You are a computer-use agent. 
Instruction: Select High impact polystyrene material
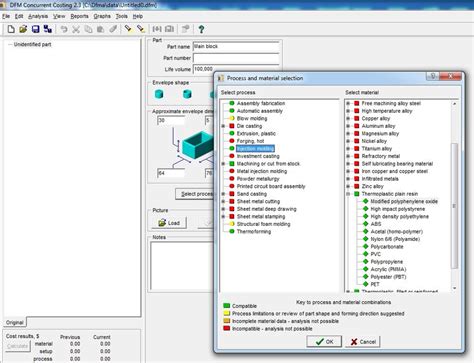pos(398,209)
